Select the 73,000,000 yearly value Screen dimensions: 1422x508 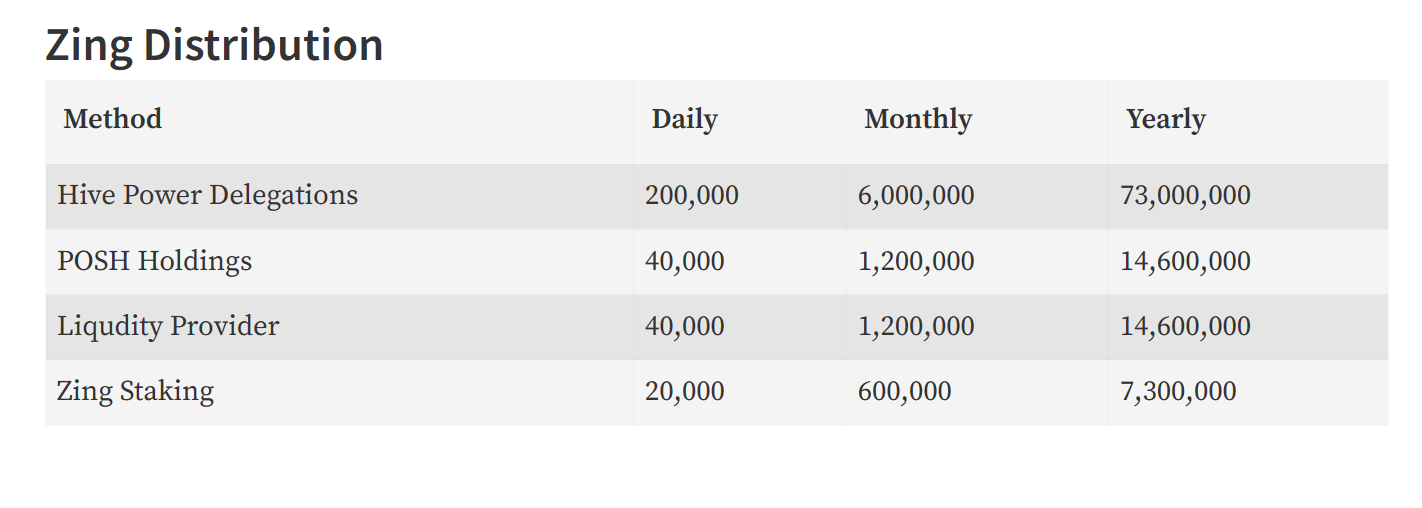[1186, 195]
